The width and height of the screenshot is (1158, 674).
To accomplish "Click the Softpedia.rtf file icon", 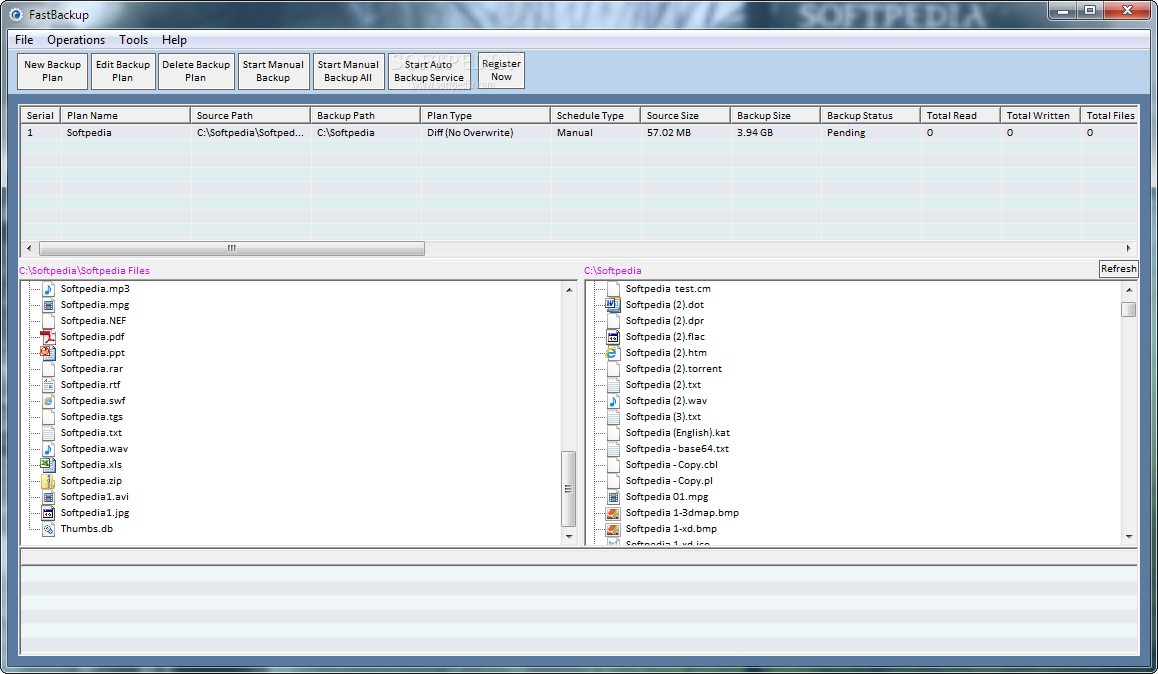I will pos(48,385).
